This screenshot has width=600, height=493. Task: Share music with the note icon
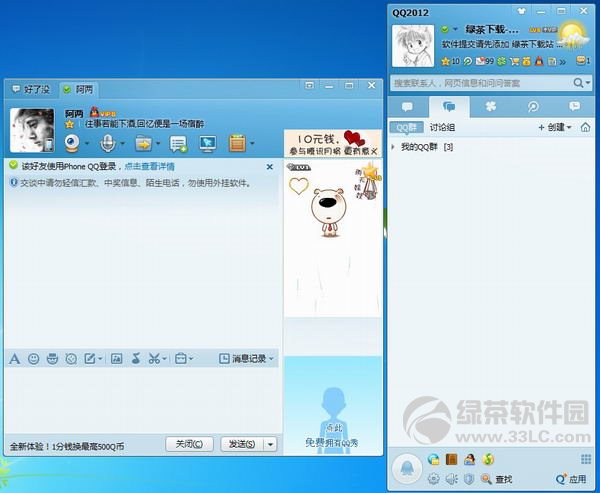135,359
